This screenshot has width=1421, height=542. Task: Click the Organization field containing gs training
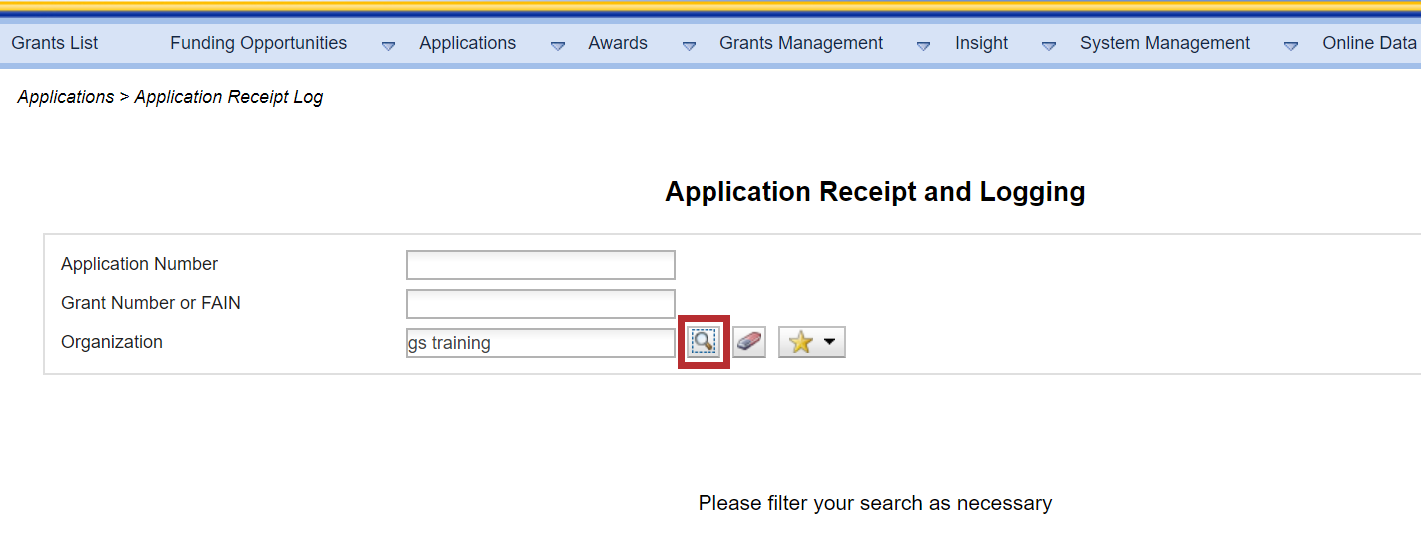(540, 343)
